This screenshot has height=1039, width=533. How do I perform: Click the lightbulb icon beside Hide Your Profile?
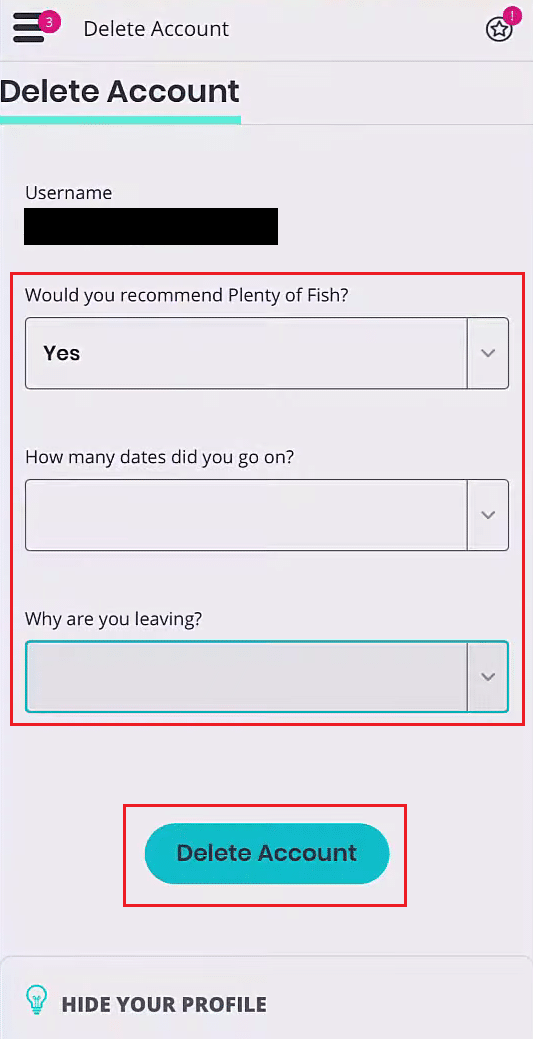coord(36,1001)
